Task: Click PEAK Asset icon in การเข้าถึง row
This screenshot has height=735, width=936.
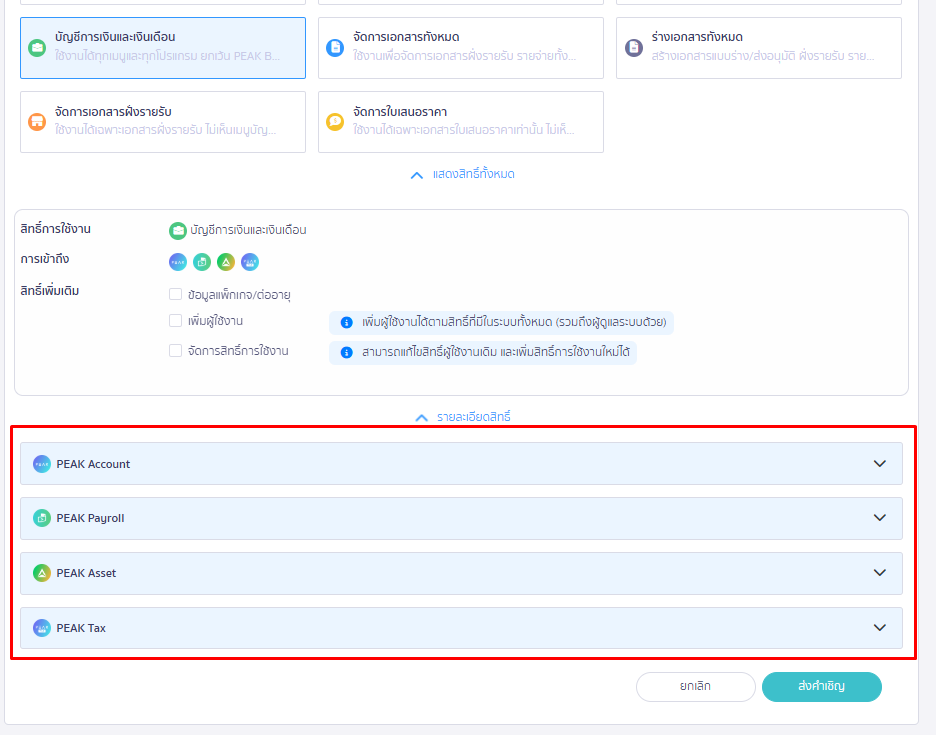Action: (226, 262)
